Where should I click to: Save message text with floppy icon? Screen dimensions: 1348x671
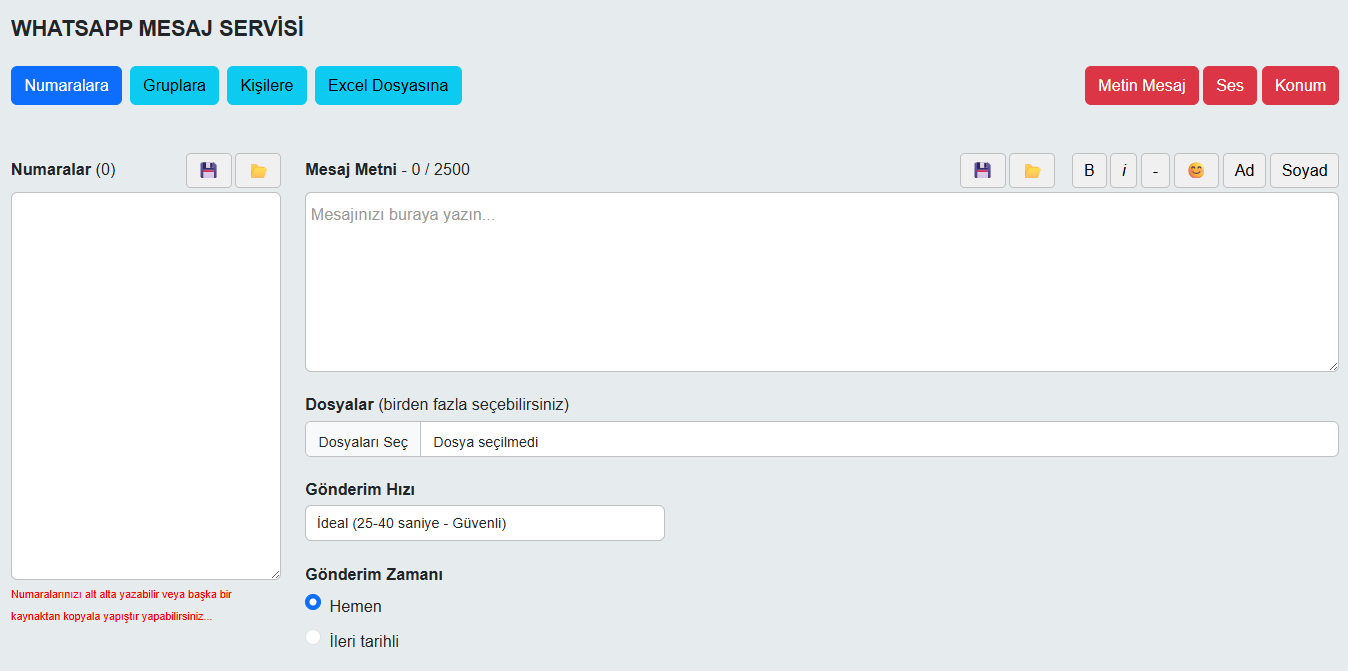(982, 171)
